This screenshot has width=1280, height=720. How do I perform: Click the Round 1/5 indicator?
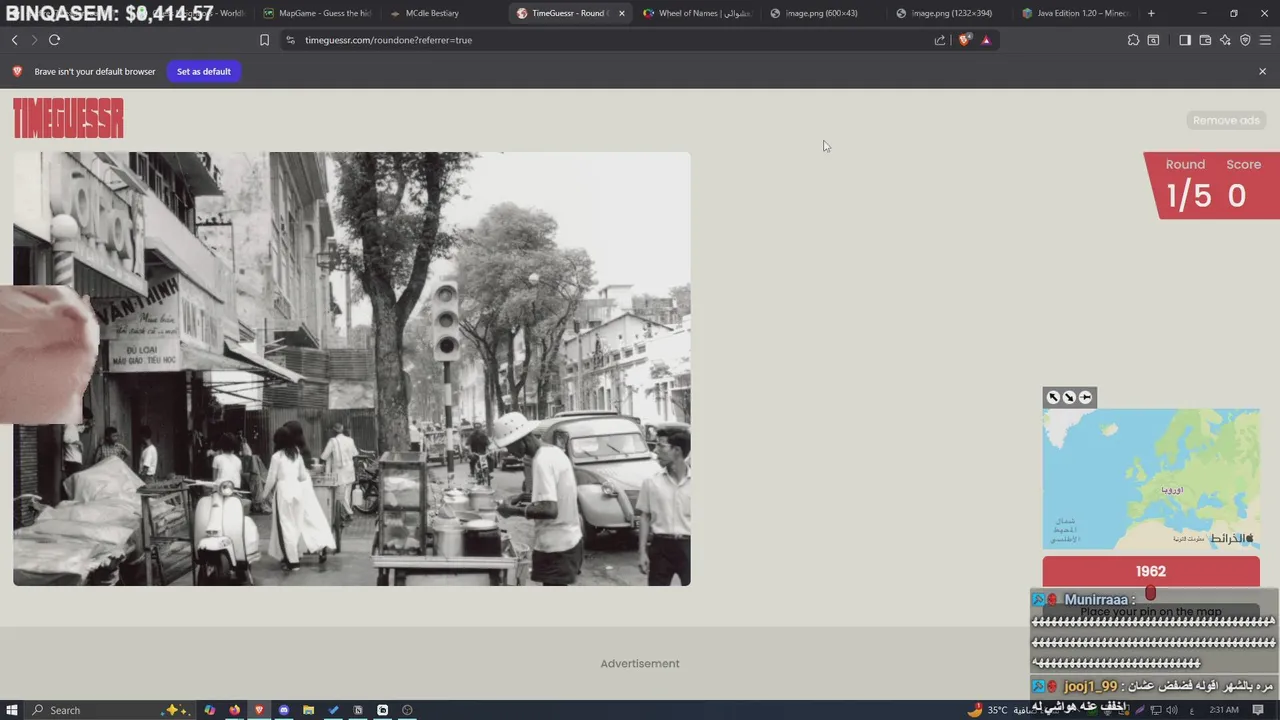(1188, 186)
